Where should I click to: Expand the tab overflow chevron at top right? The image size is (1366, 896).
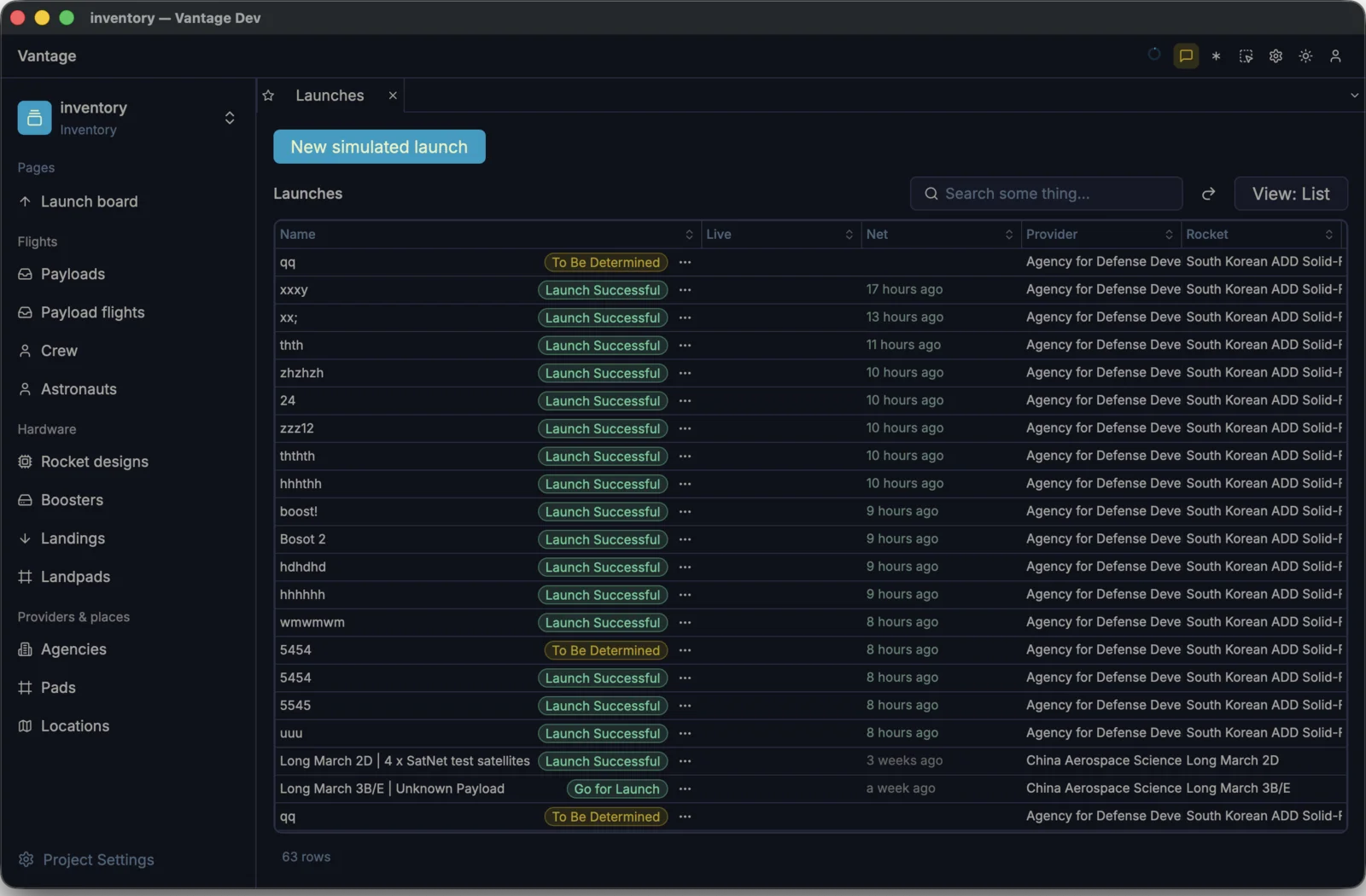(1354, 96)
